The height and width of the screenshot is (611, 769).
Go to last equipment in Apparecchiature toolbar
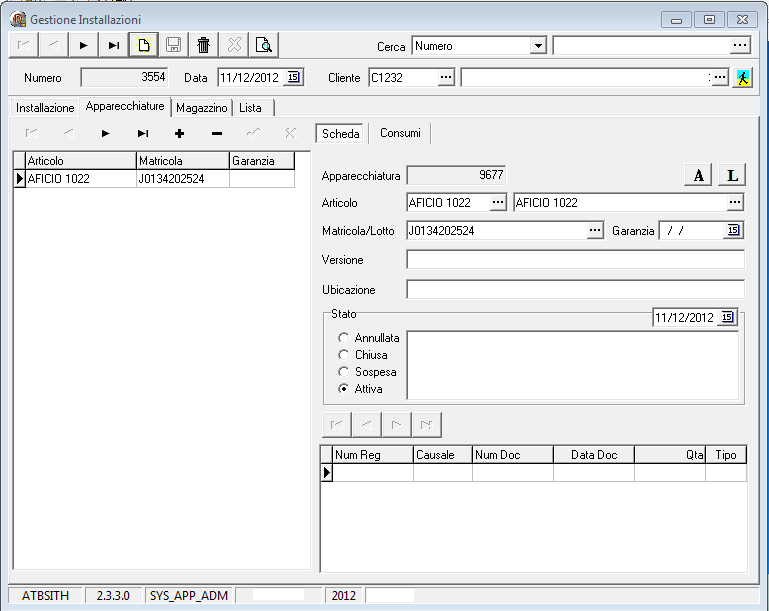pos(143,133)
